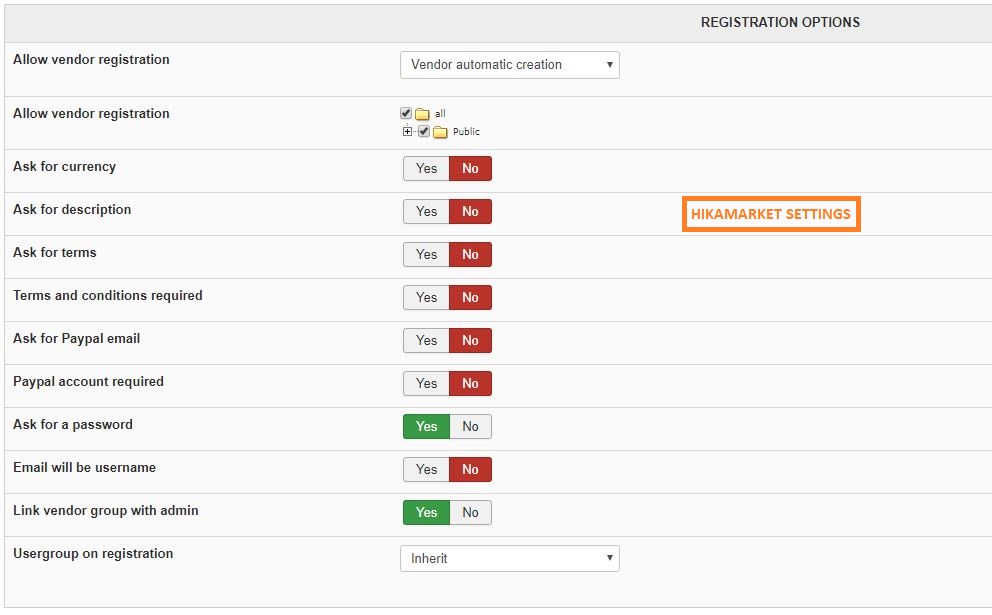Open the Vendor automatic creation dropdown
Viewport: 992px width, 615px height.
(510, 65)
